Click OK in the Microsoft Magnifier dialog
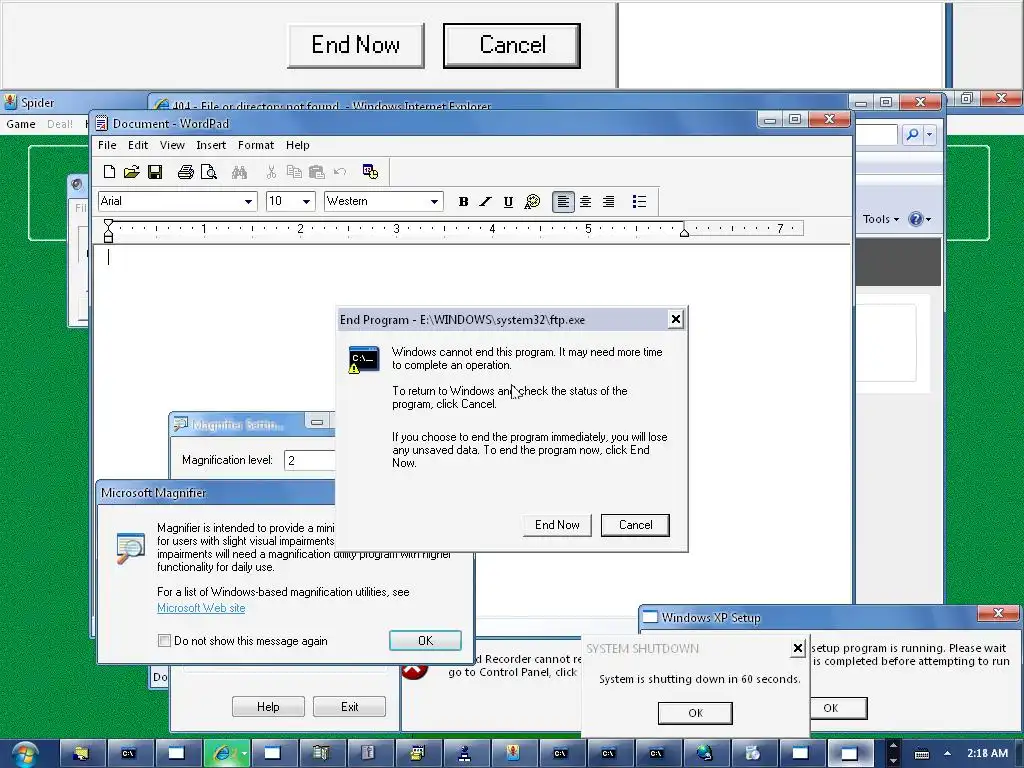Viewport: 1024px width, 768px height. point(425,641)
